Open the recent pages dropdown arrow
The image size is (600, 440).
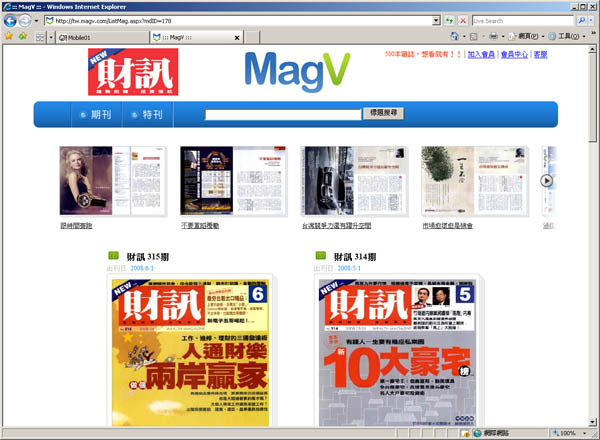tap(36, 21)
